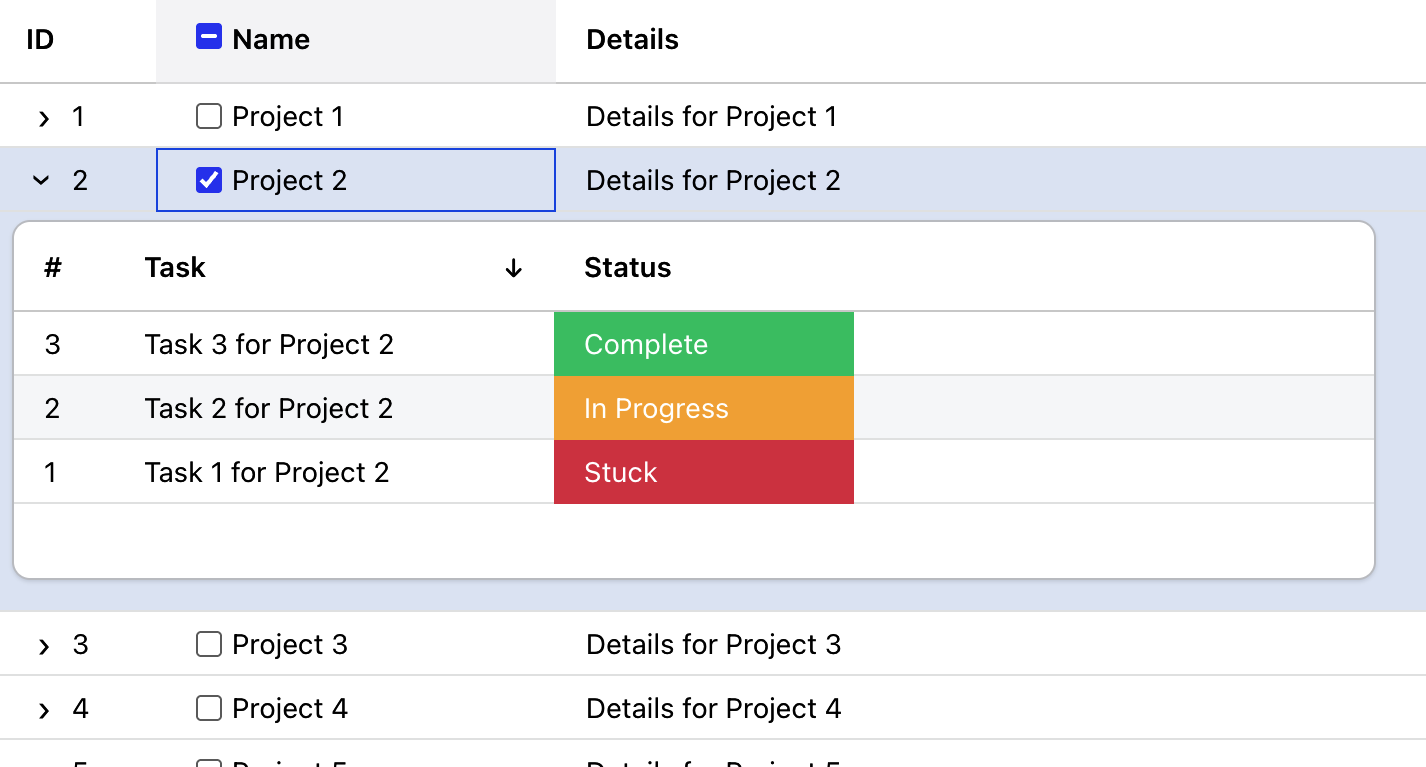Click the Details for Project 3 cell
The image size is (1426, 767).
713,644
